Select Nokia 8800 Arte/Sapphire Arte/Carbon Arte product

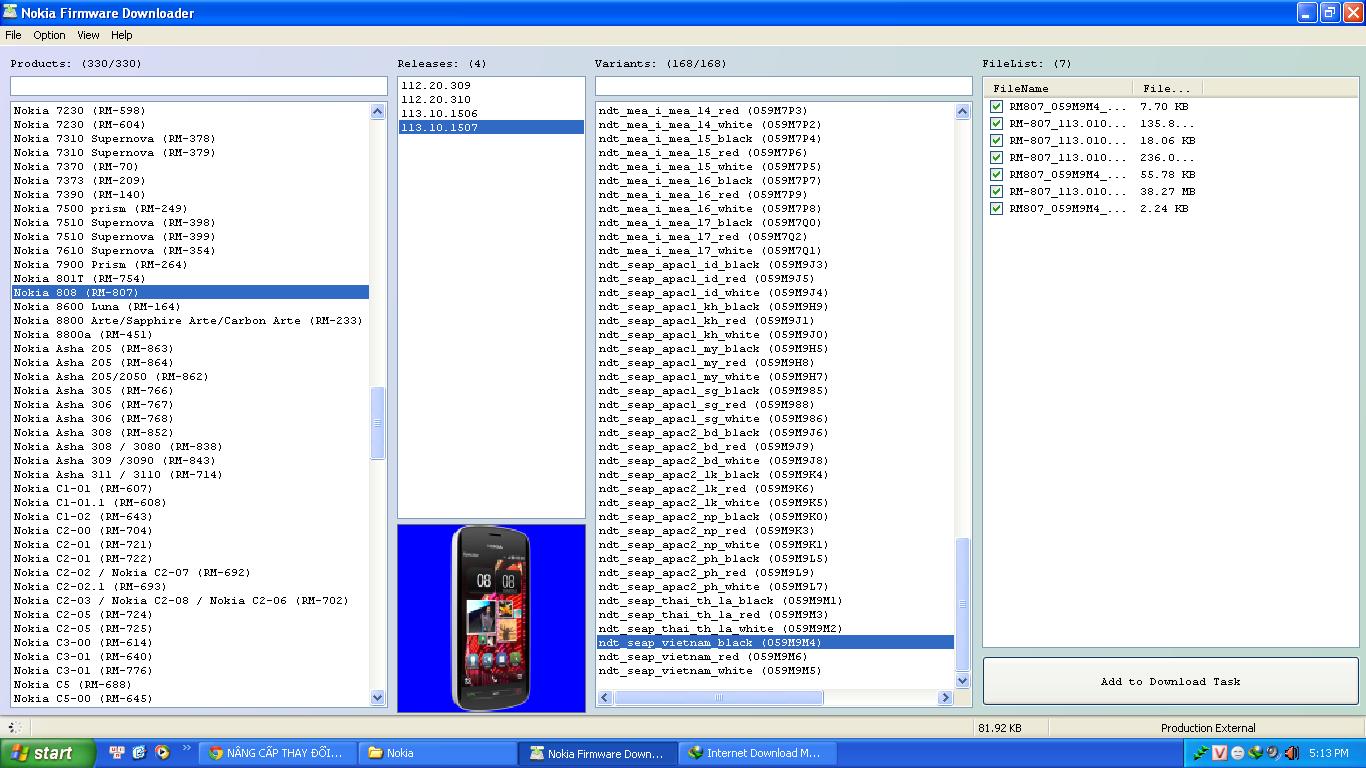(x=188, y=320)
